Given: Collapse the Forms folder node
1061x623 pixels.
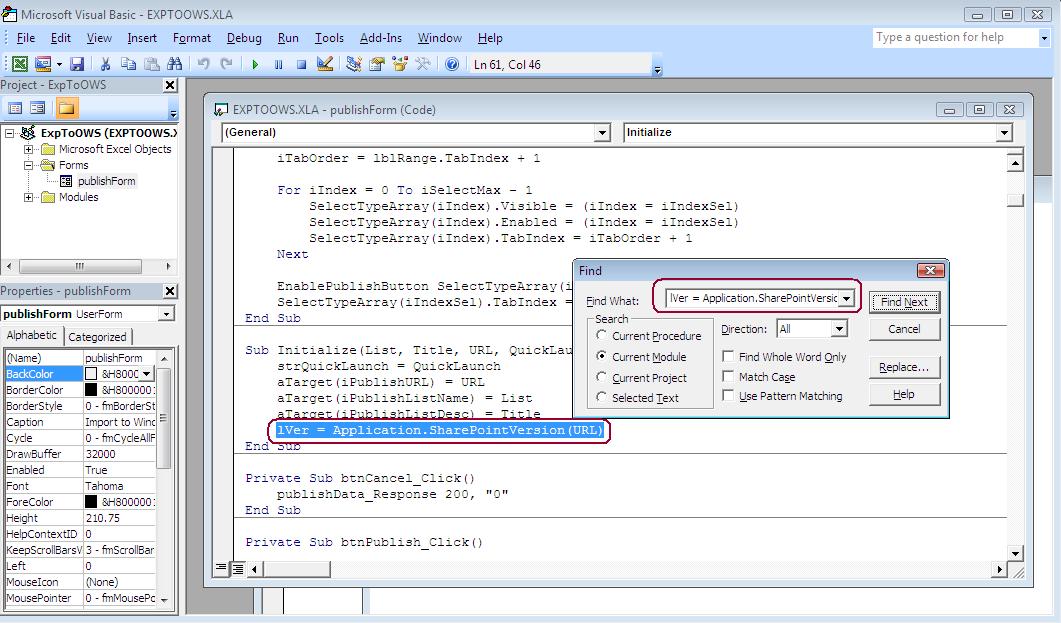Looking at the screenshot, I should tap(28, 165).
